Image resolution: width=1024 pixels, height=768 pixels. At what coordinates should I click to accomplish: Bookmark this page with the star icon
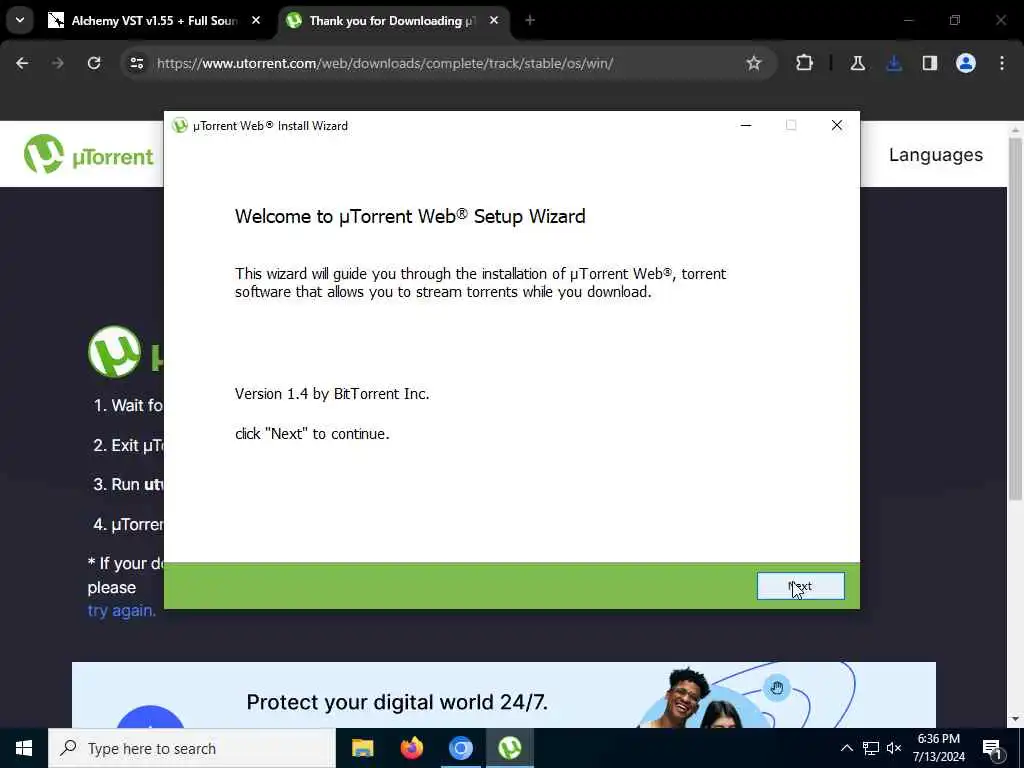pyautogui.click(x=754, y=63)
